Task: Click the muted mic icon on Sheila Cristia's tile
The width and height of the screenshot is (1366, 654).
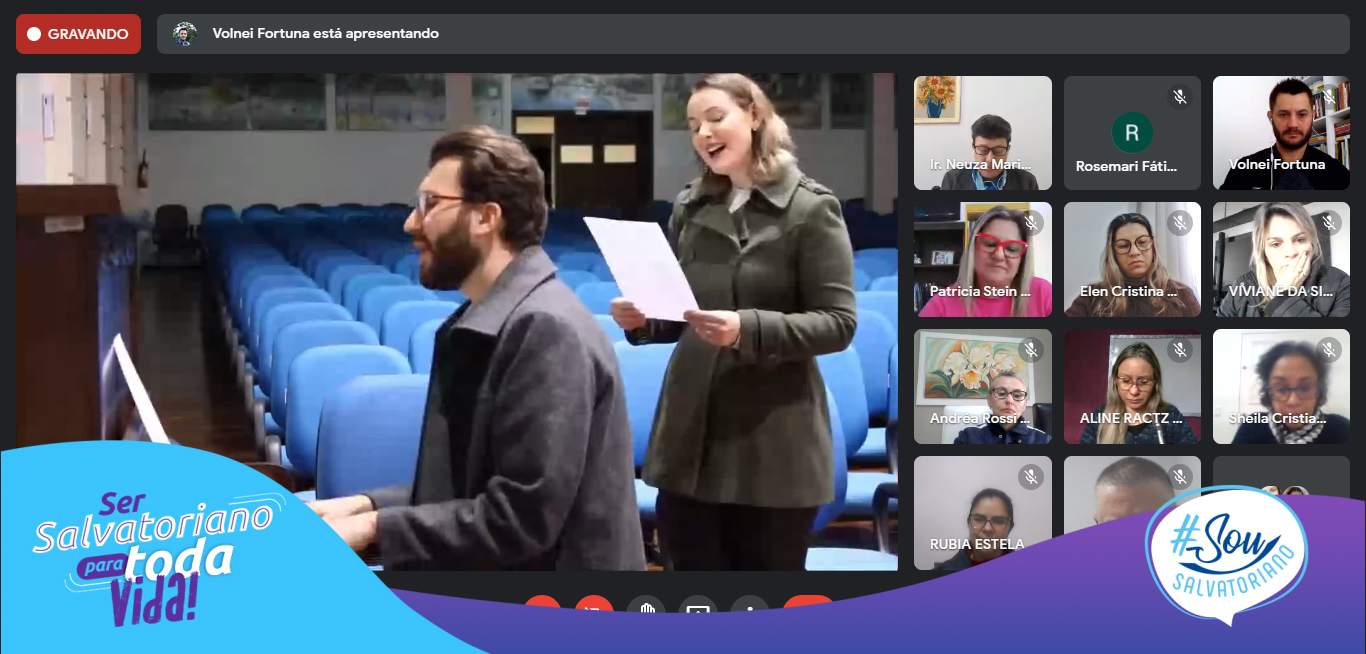Action: [1329, 350]
